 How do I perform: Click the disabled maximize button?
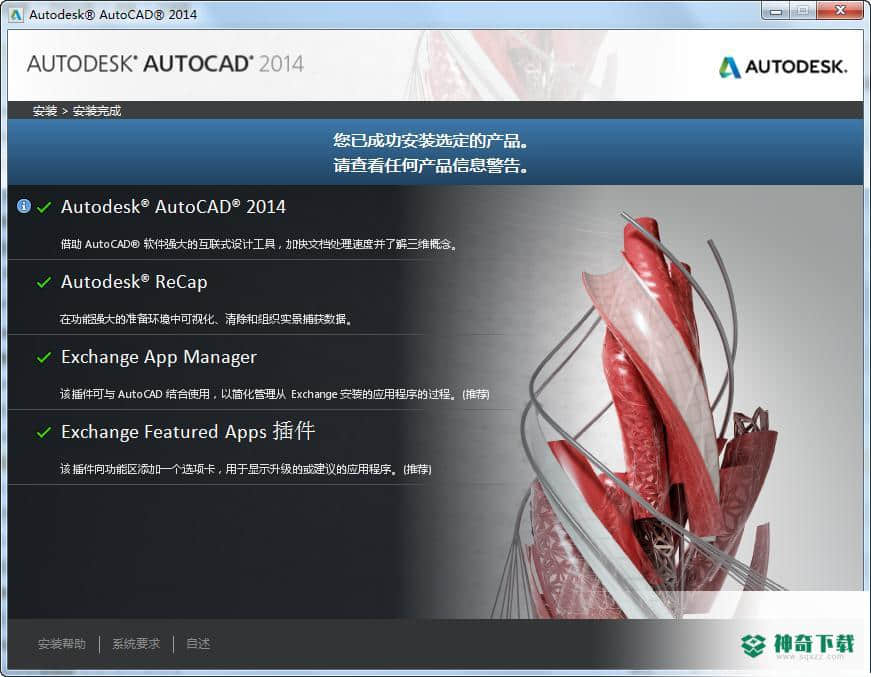click(803, 11)
